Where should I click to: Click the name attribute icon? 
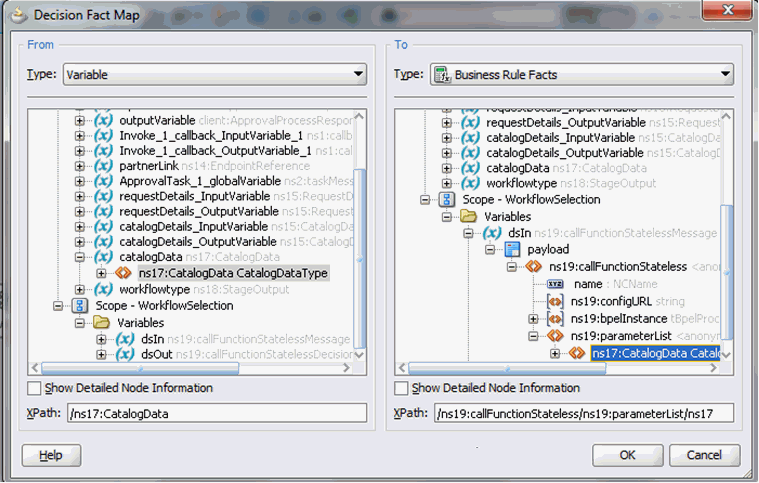555,284
